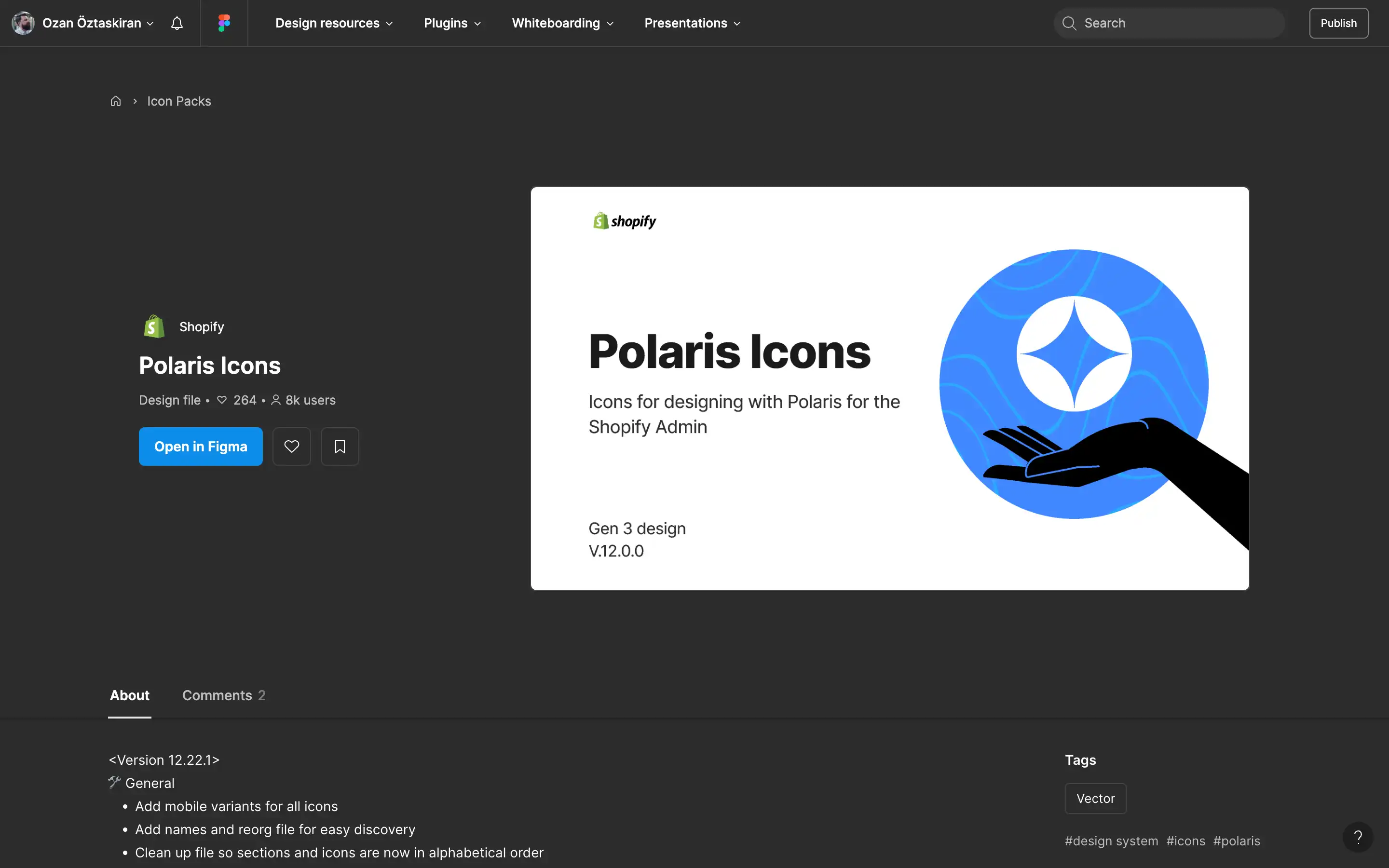Open Presentations dropdown menu
This screenshot has width=1389, height=868.
click(692, 23)
